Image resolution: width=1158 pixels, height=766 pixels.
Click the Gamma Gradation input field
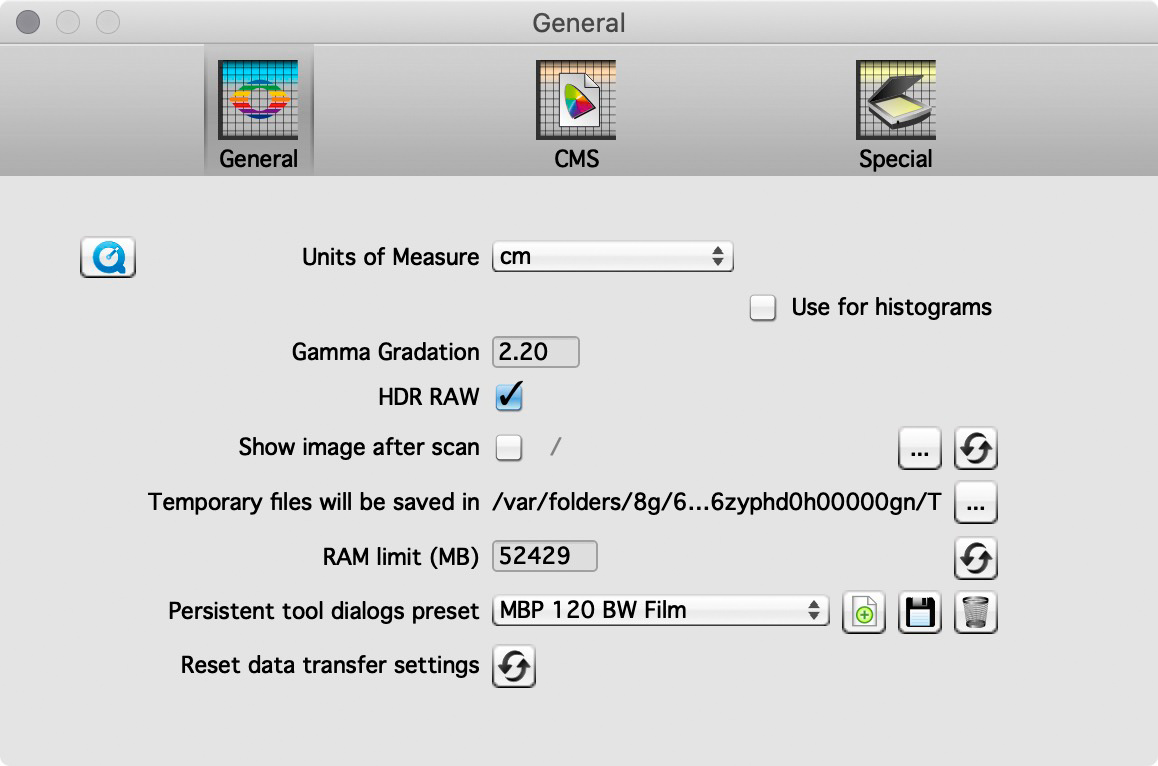coord(536,352)
